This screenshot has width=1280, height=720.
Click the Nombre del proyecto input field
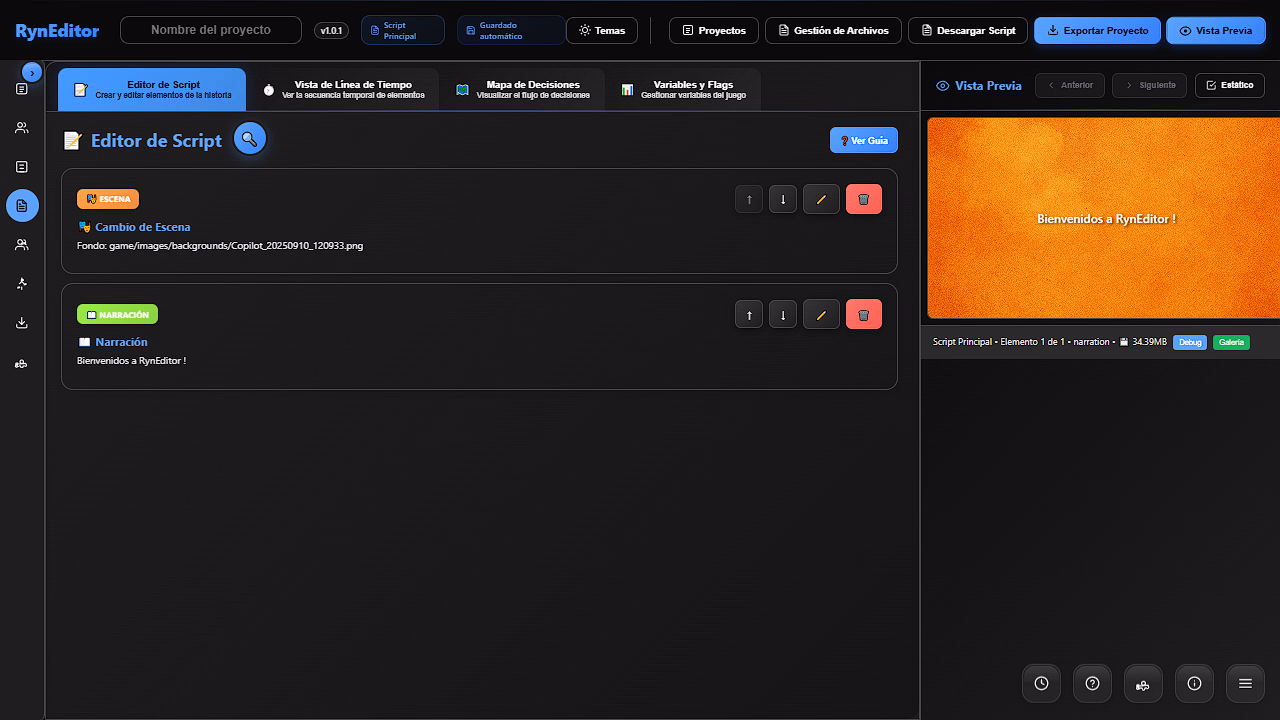pyautogui.click(x=211, y=30)
